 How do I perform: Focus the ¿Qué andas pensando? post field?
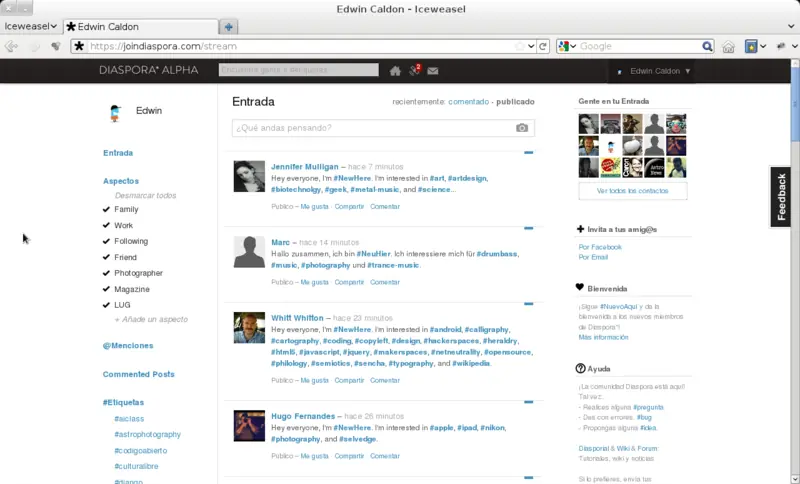[383, 128]
